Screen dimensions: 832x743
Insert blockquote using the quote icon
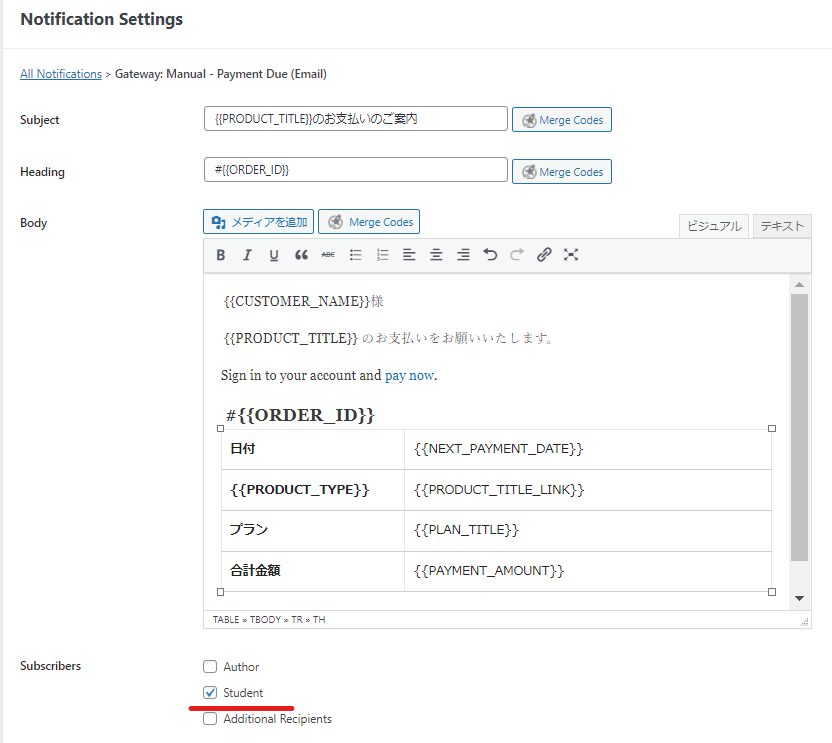coord(301,255)
